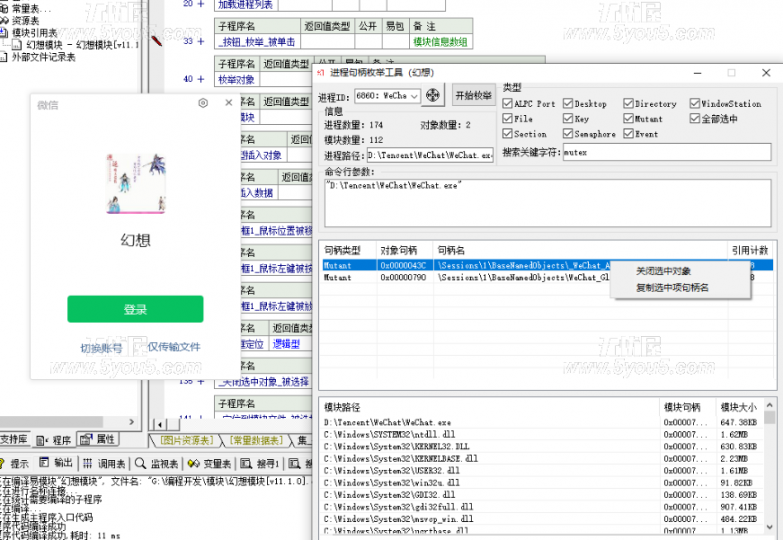Click the 引用计数 column header
Viewport: 783px width, 540px height.
point(750,250)
